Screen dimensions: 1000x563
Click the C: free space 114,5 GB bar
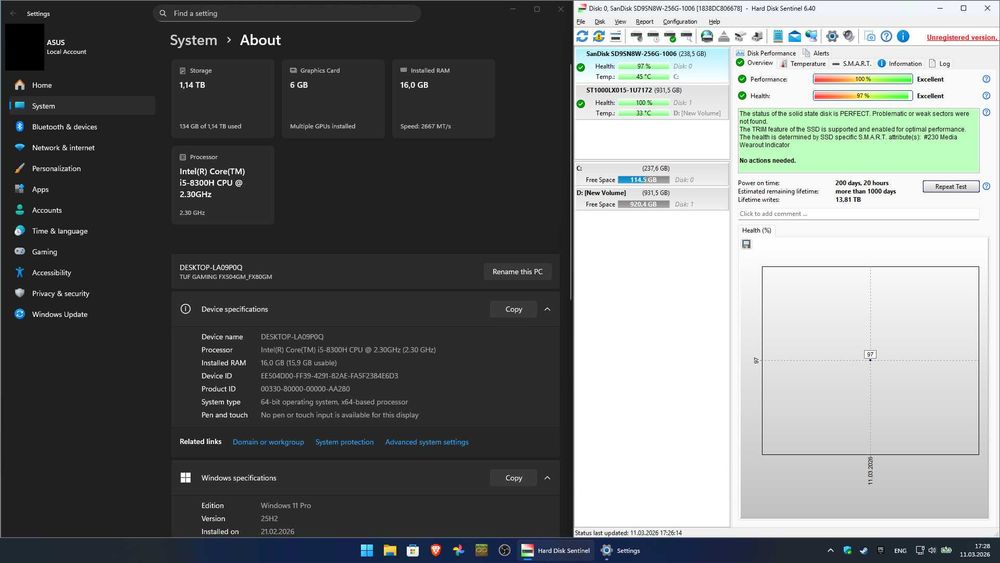click(x=643, y=180)
